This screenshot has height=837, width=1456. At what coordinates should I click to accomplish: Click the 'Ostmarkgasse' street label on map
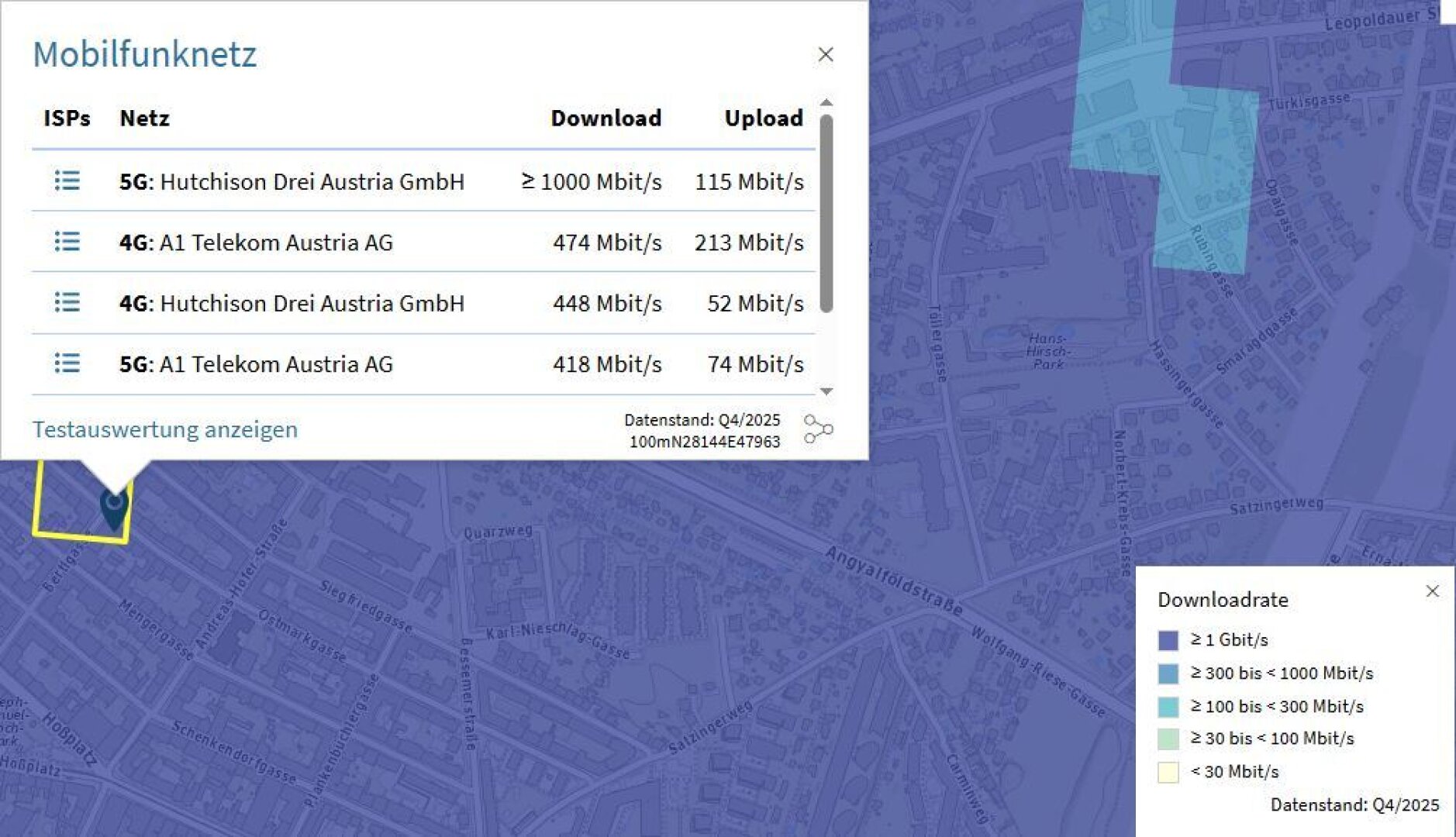302,635
